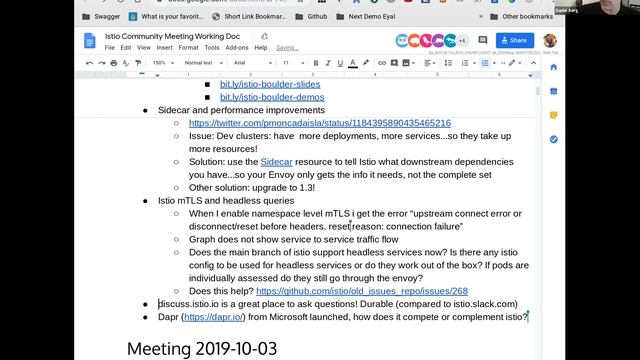Open the Next Demo Eyal bookmark folder

(x=366, y=17)
